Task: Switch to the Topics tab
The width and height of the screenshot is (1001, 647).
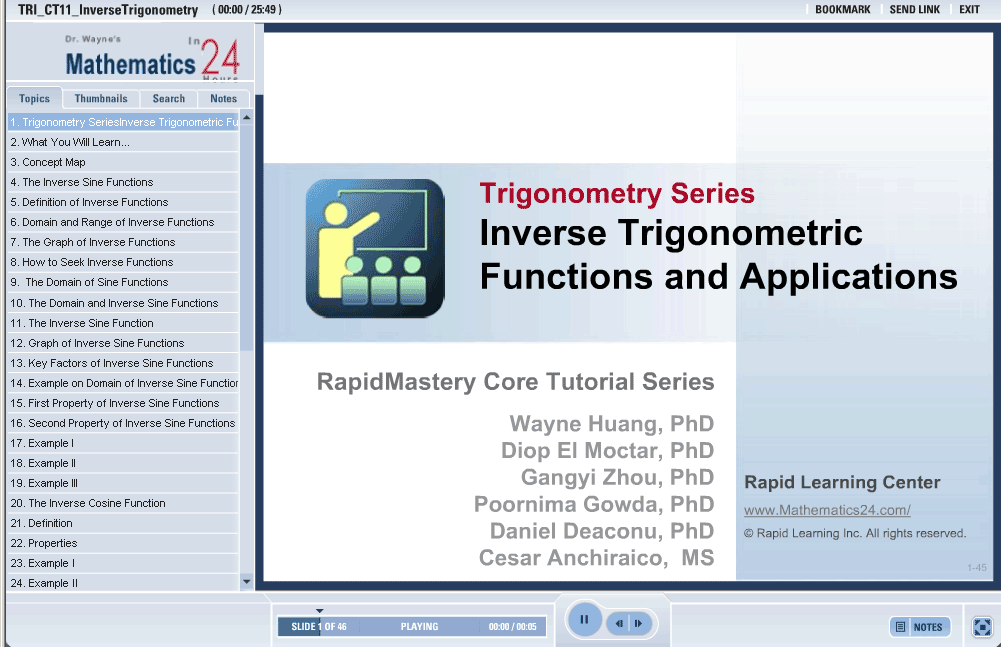Action: coord(34,98)
